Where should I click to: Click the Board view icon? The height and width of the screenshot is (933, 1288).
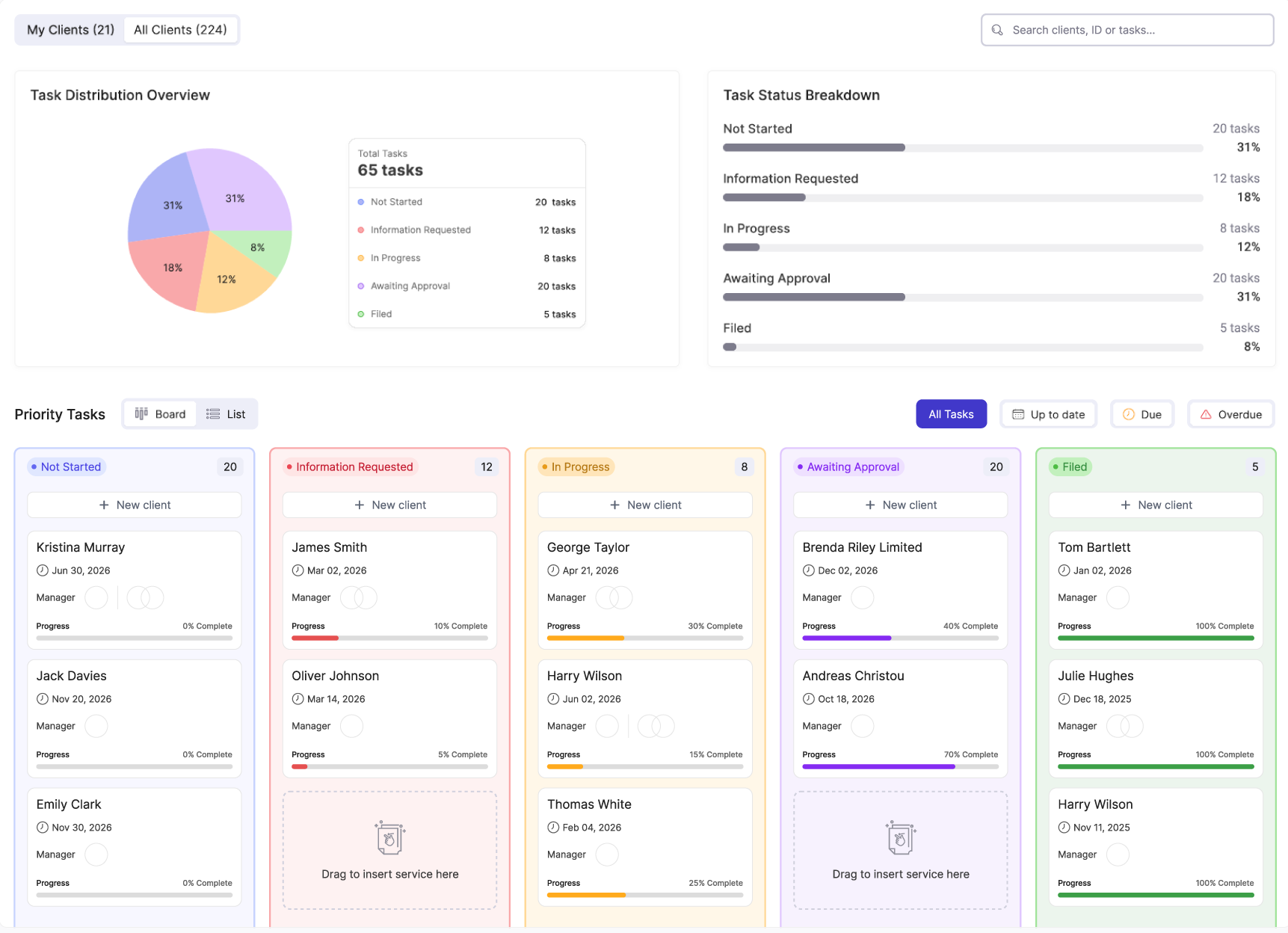pos(141,414)
